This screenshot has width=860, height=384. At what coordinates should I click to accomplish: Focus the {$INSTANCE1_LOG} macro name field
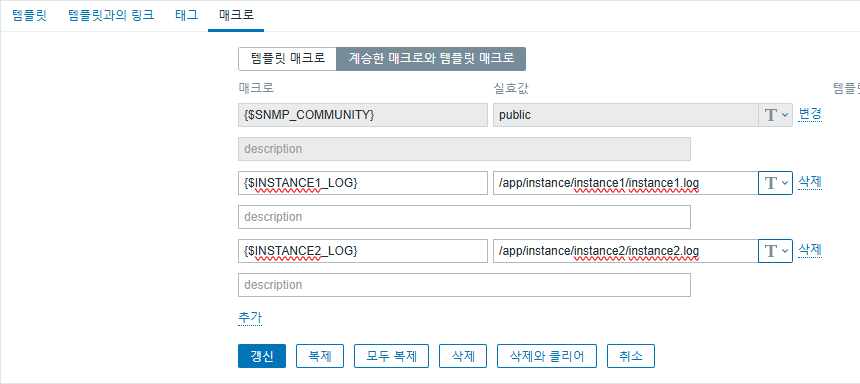tap(363, 183)
